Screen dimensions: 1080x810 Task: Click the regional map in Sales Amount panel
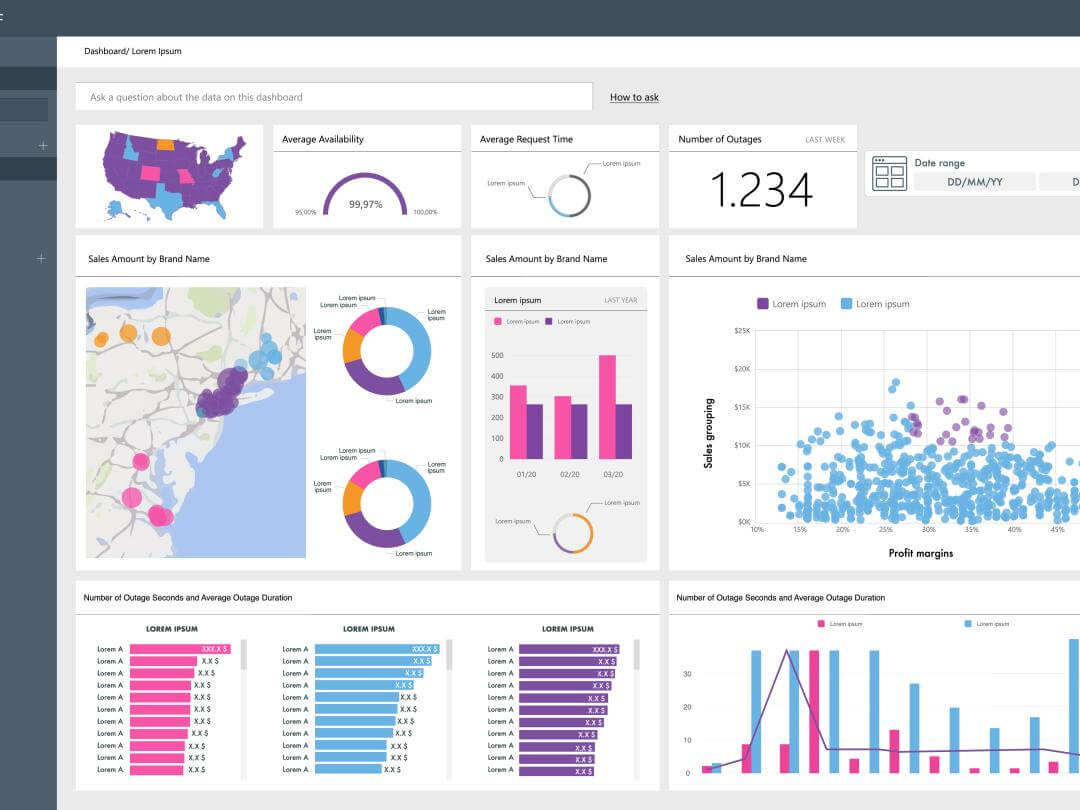tap(196, 422)
